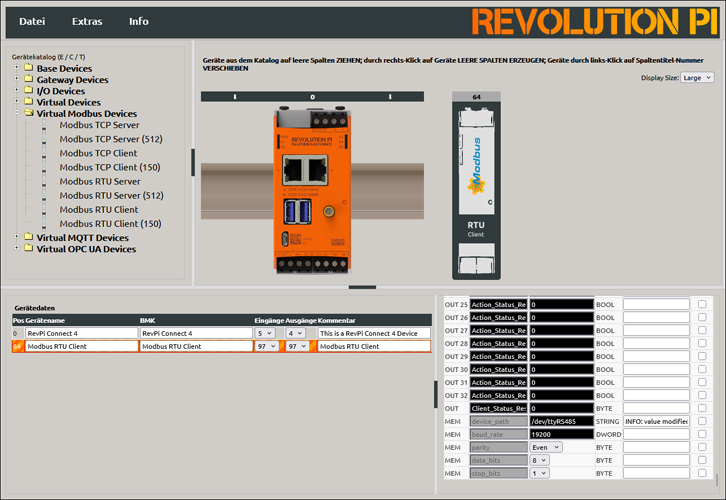Click the Virtual MQTT Devices folder icon
Viewport: 726px width, 500px height.
tap(29, 237)
